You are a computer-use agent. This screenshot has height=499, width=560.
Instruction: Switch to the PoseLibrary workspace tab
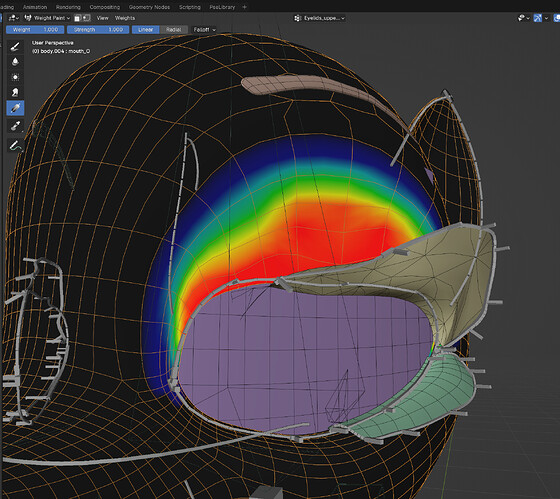coord(222,7)
